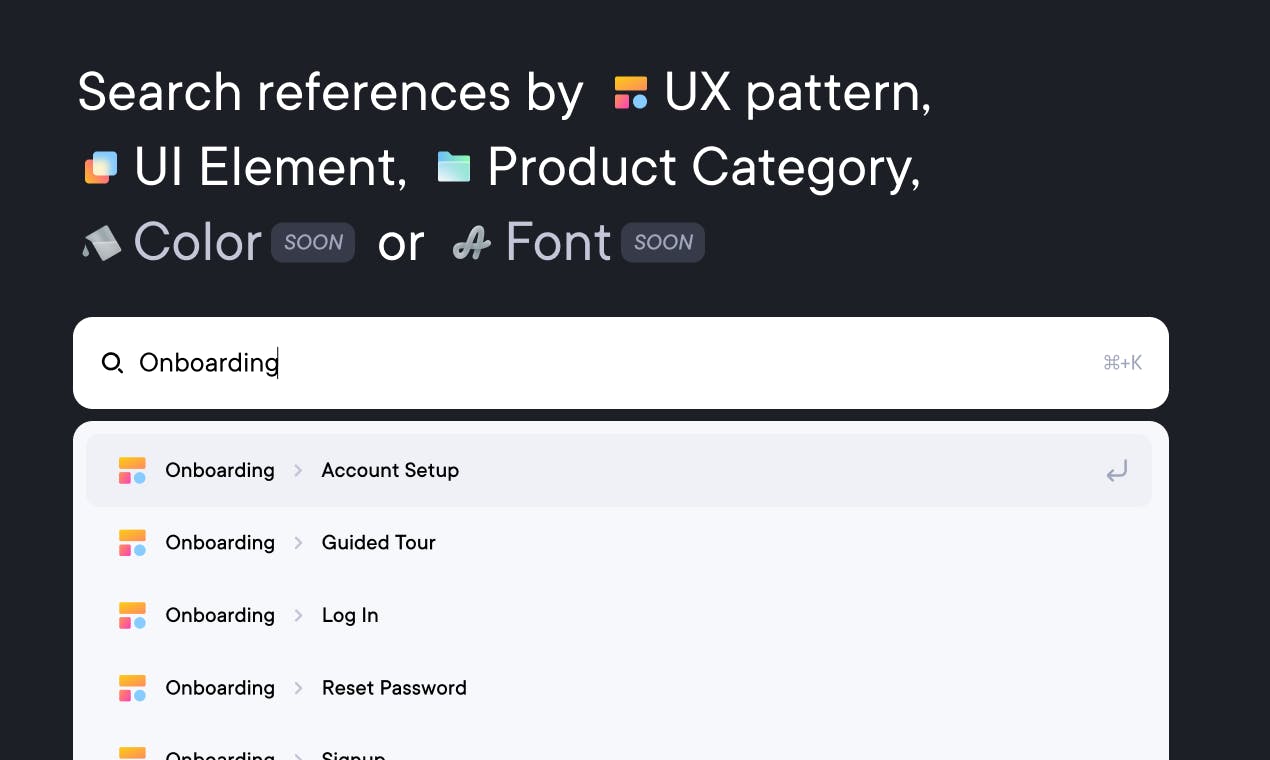Click the enter-arrow icon on Account Setup row
Screen dimensions: 1270x760
[1117, 471]
